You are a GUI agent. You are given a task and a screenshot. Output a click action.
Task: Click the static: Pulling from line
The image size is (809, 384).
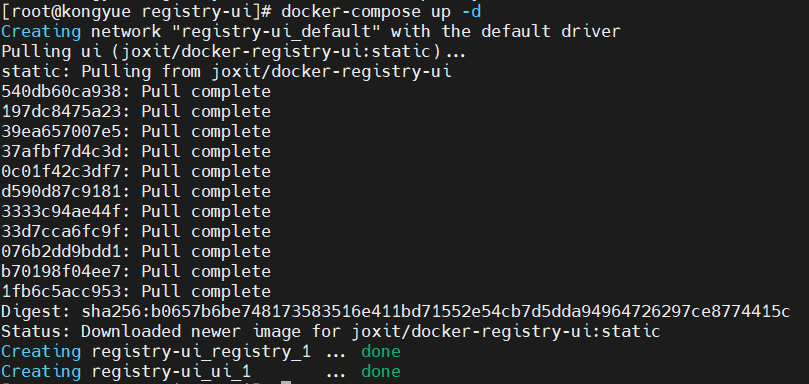click(x=226, y=72)
